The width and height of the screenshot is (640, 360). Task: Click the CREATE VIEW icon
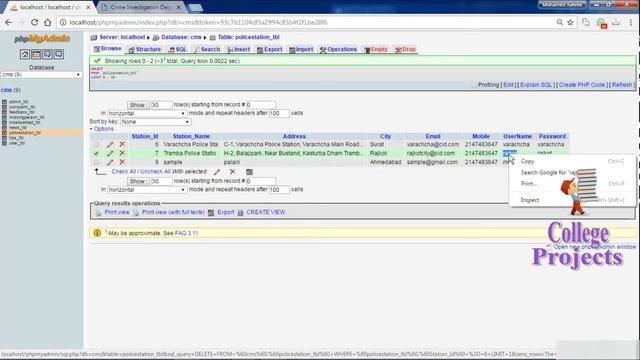pos(240,213)
